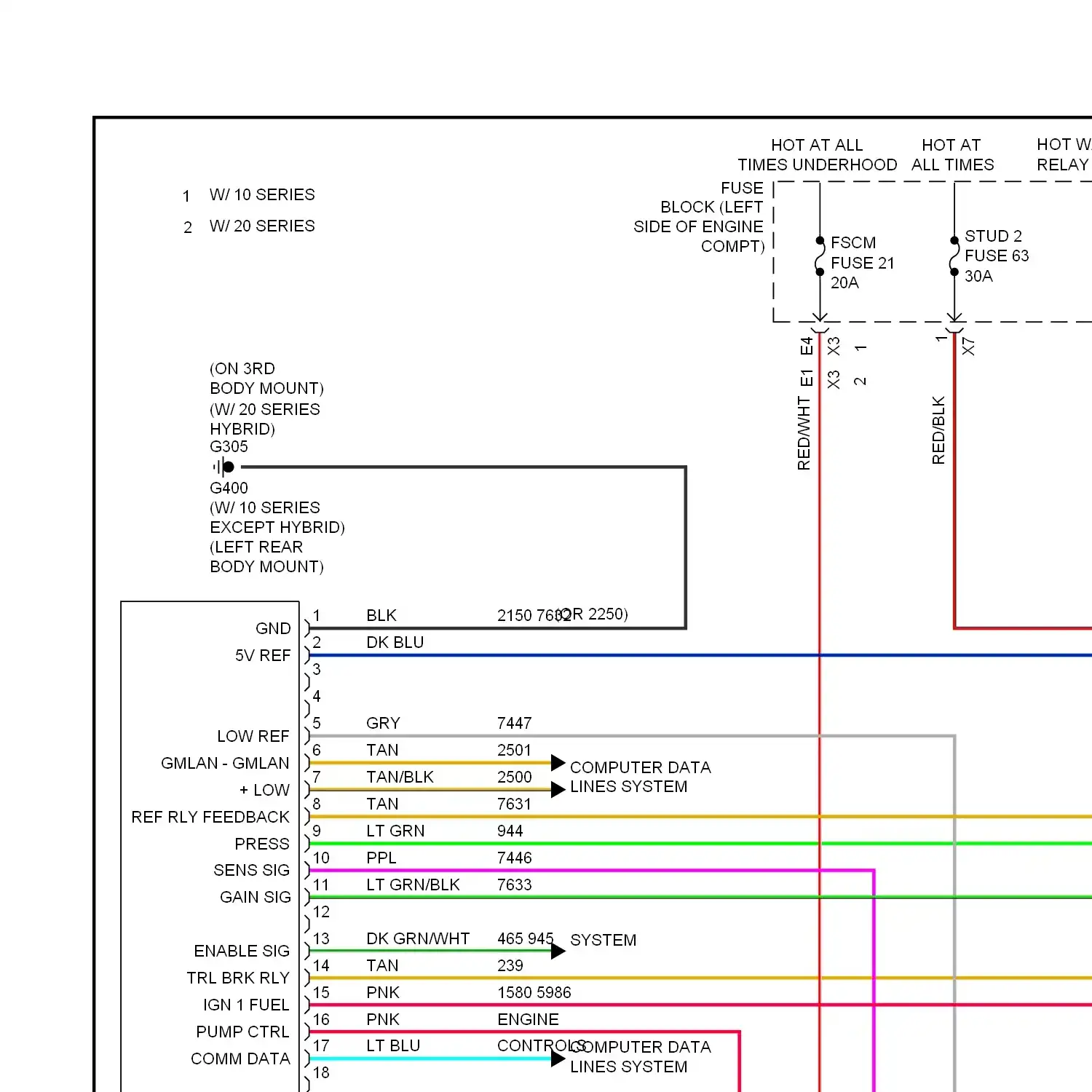Click the G400 ground label
1092x1092 pixels.
tap(229, 488)
